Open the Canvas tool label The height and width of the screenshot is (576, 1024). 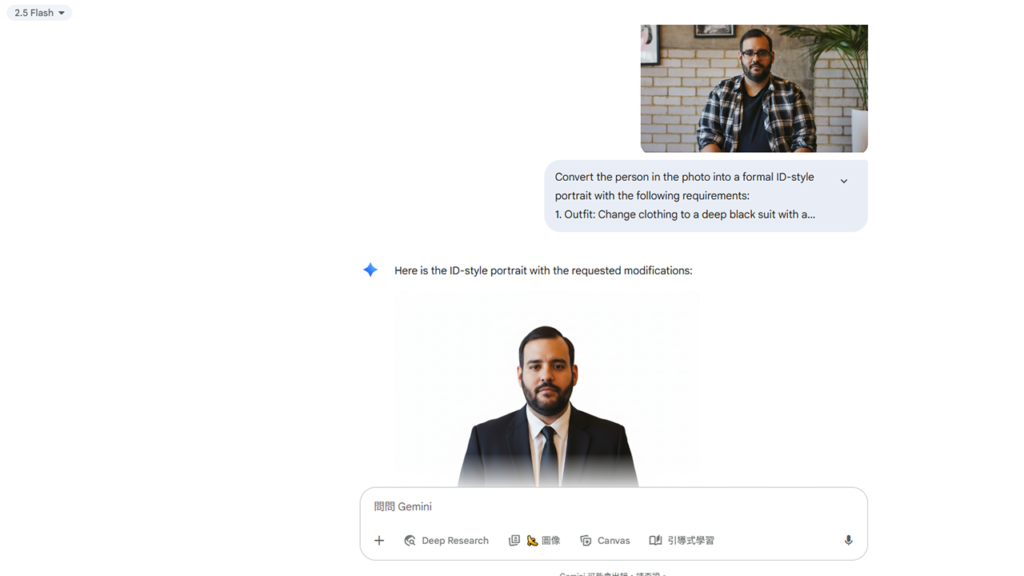tap(614, 540)
